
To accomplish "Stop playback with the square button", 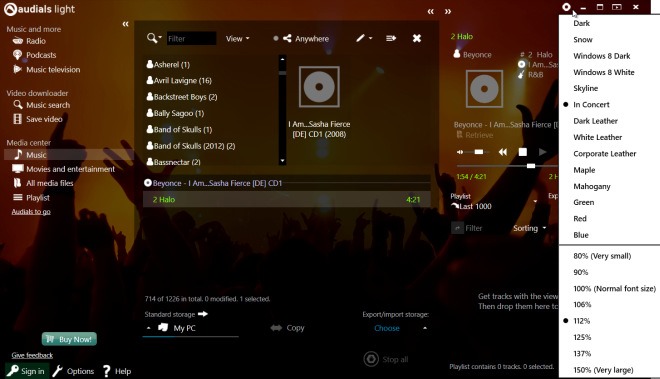I will pyautogui.click(x=522, y=152).
